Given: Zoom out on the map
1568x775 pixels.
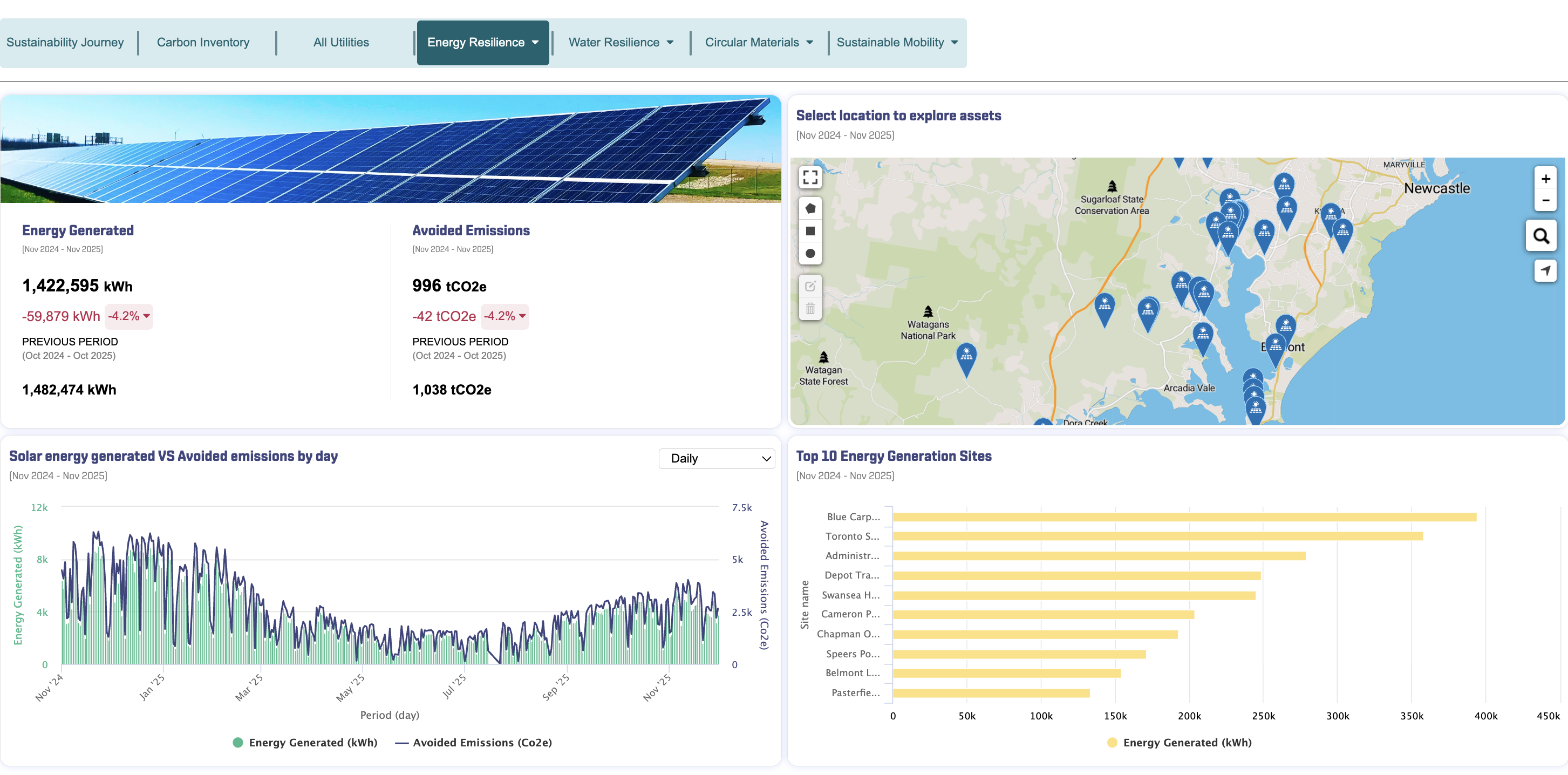Looking at the screenshot, I should point(1545,200).
